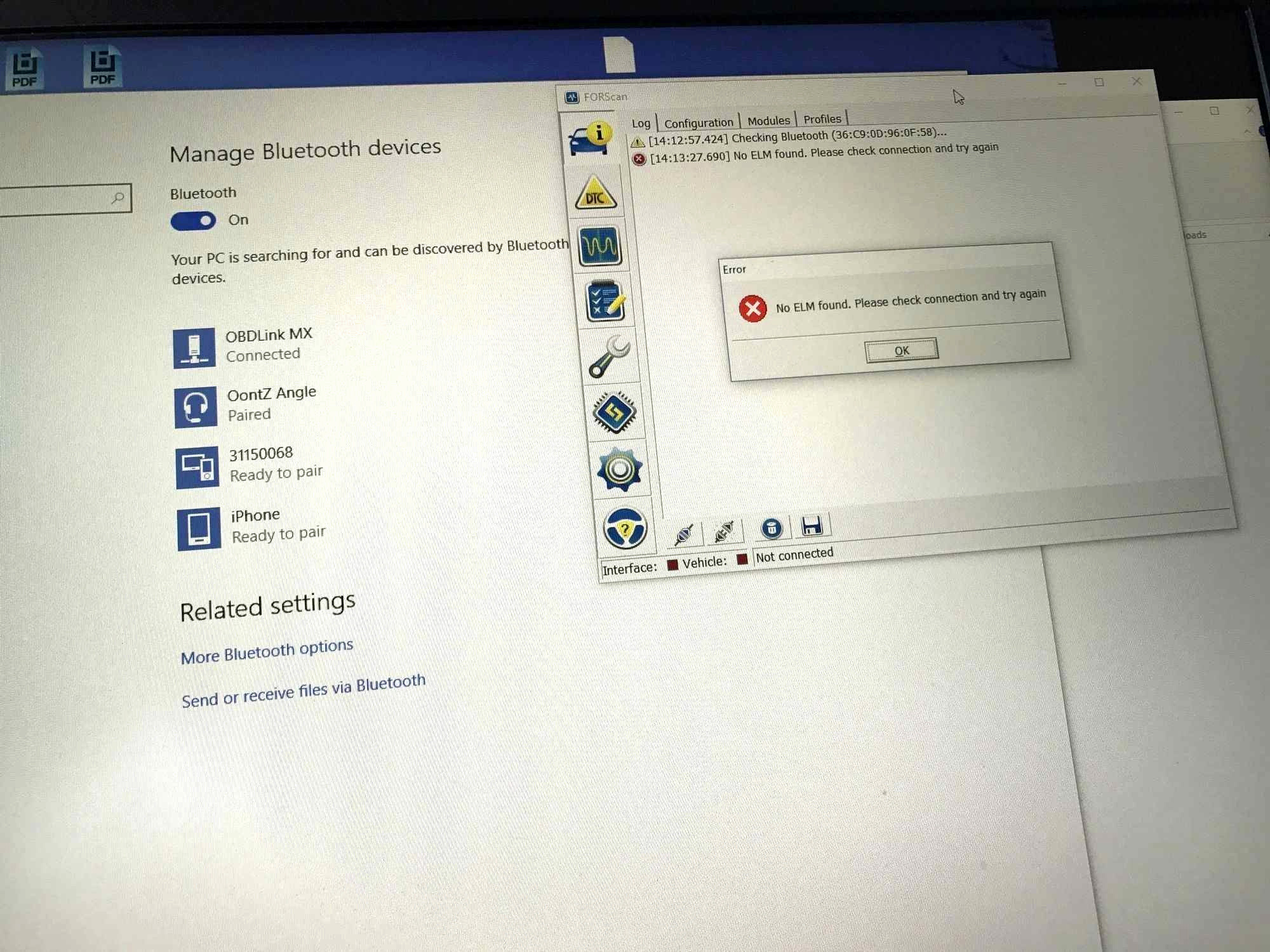Expand OBDLink MX device details
Screen dimensions: 1270x952
[x=271, y=344]
